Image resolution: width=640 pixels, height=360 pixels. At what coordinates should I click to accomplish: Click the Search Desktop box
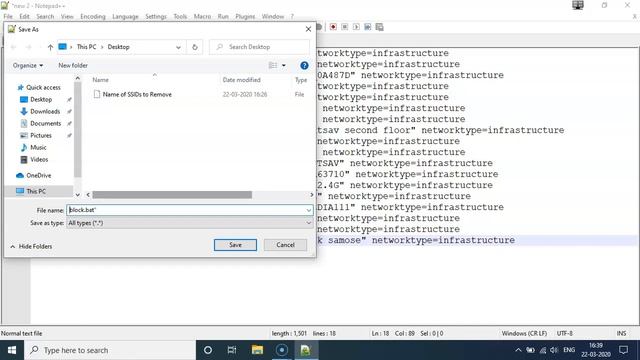(260, 47)
